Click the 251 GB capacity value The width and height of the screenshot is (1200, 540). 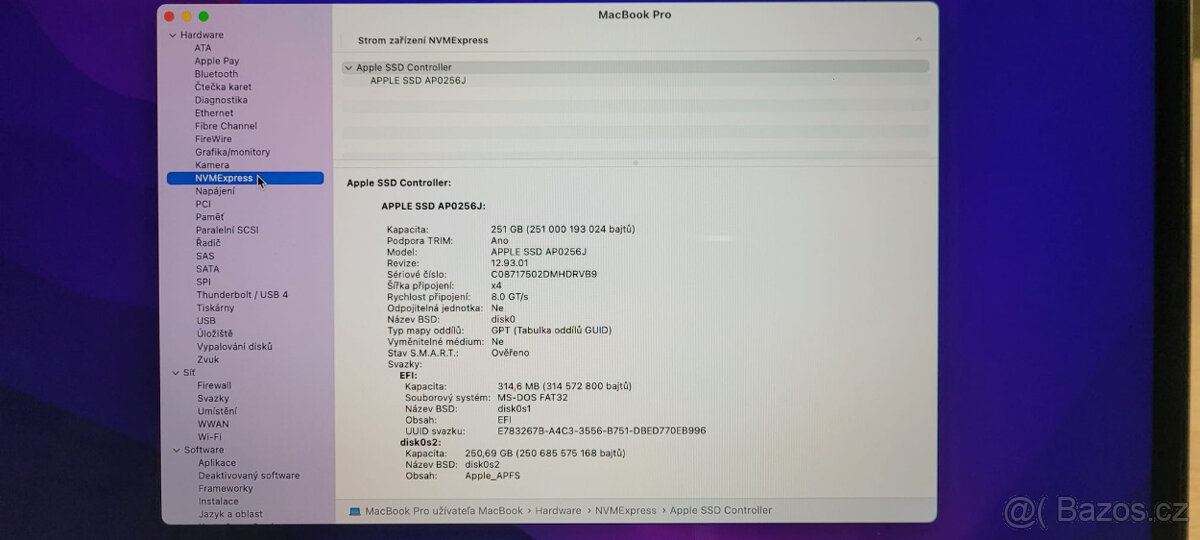pos(563,229)
